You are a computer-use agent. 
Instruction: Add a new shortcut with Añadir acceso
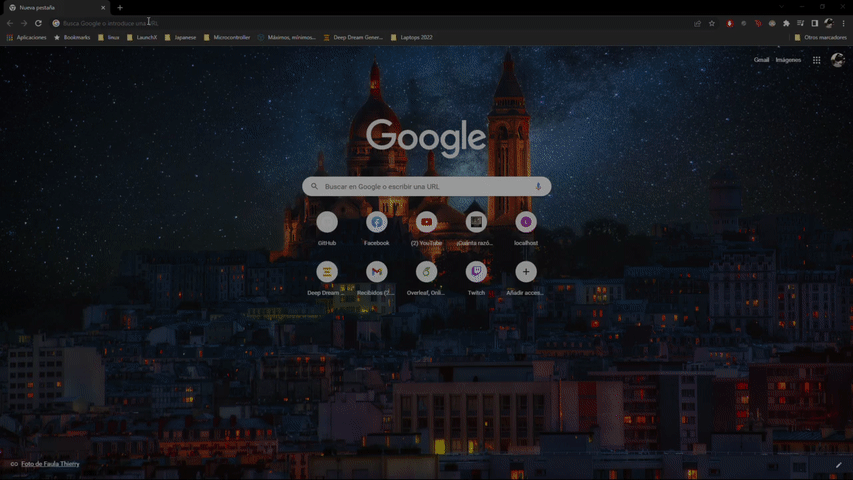point(526,278)
